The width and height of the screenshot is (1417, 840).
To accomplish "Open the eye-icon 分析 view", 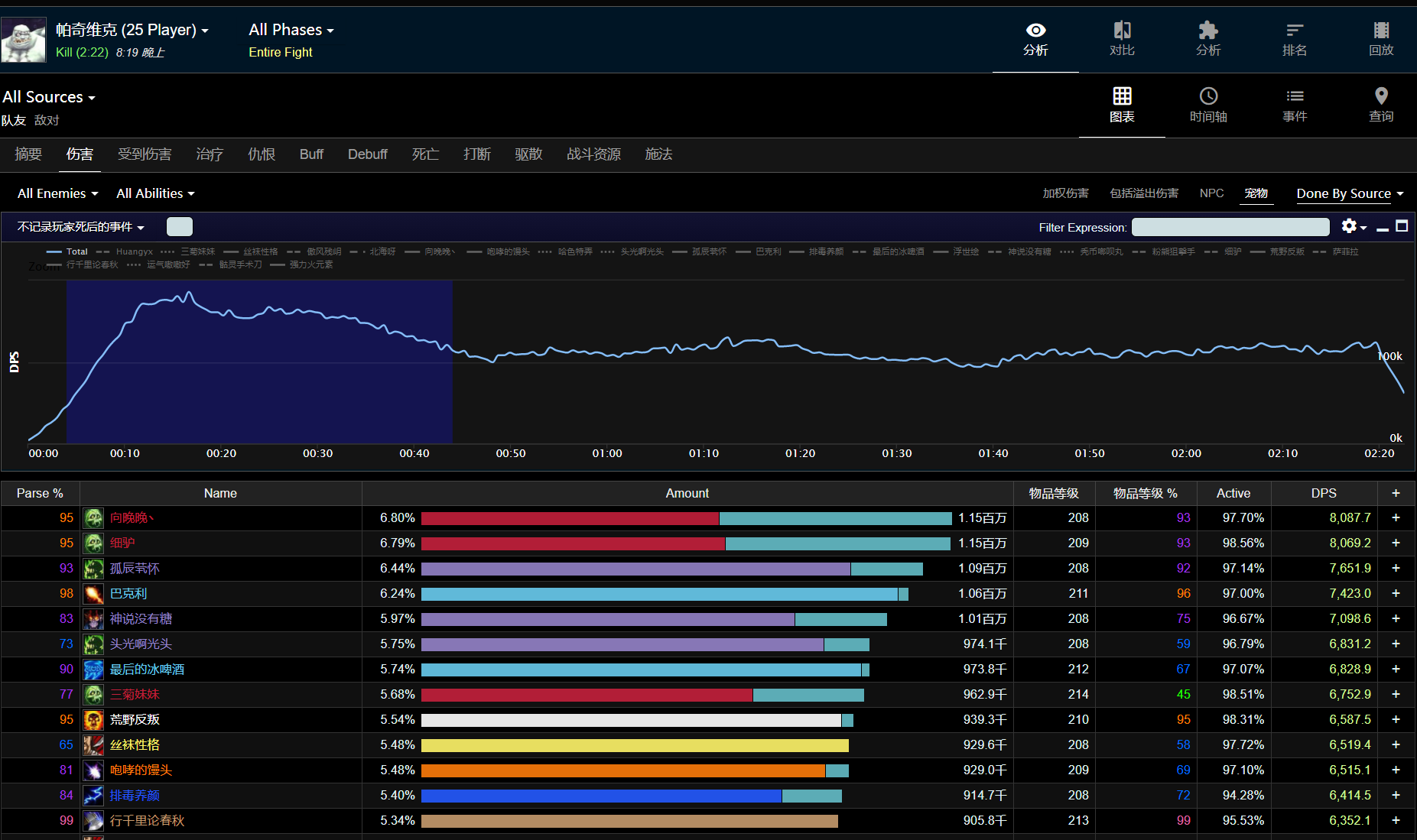I will (x=1035, y=40).
